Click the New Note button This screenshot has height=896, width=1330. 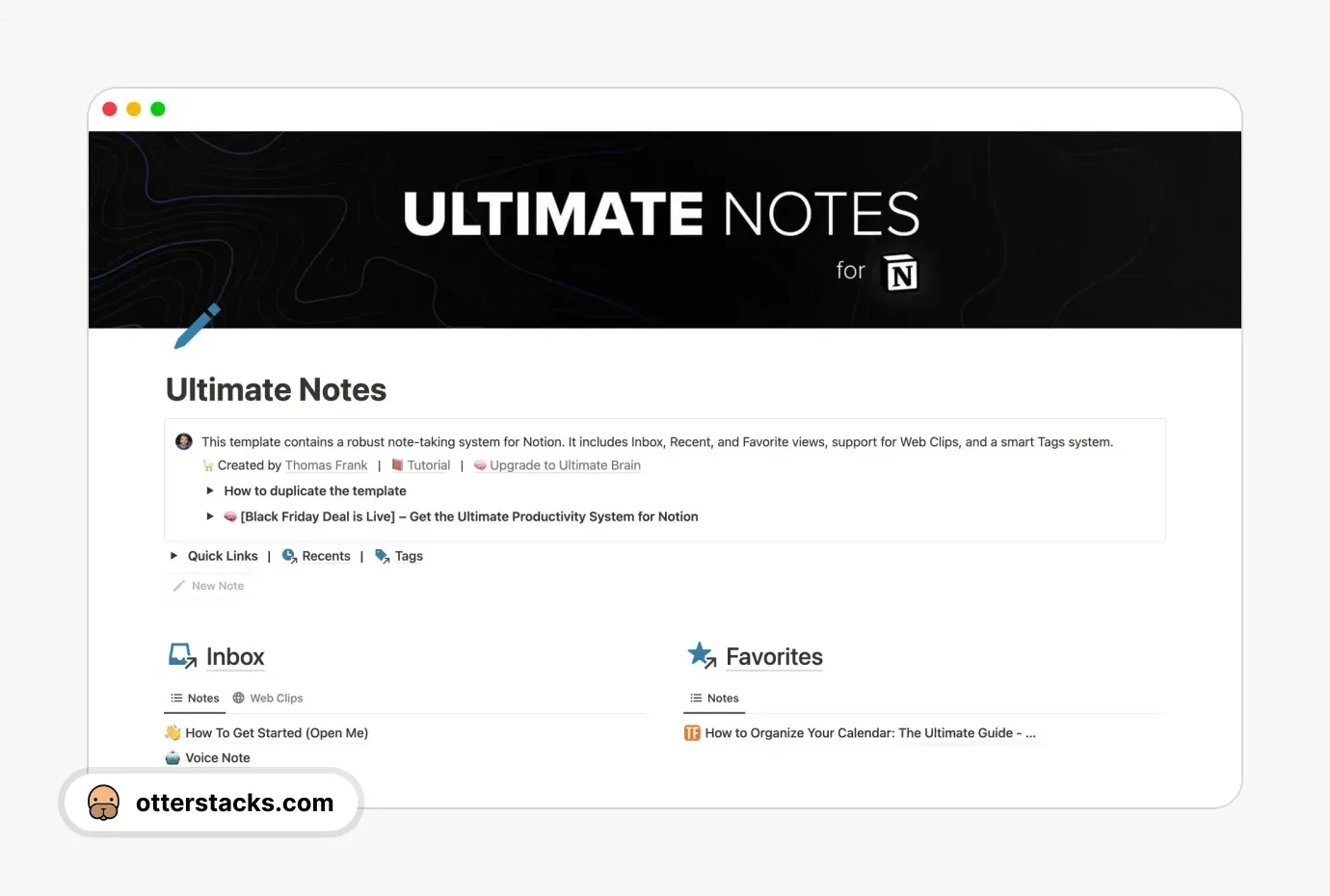coord(209,586)
